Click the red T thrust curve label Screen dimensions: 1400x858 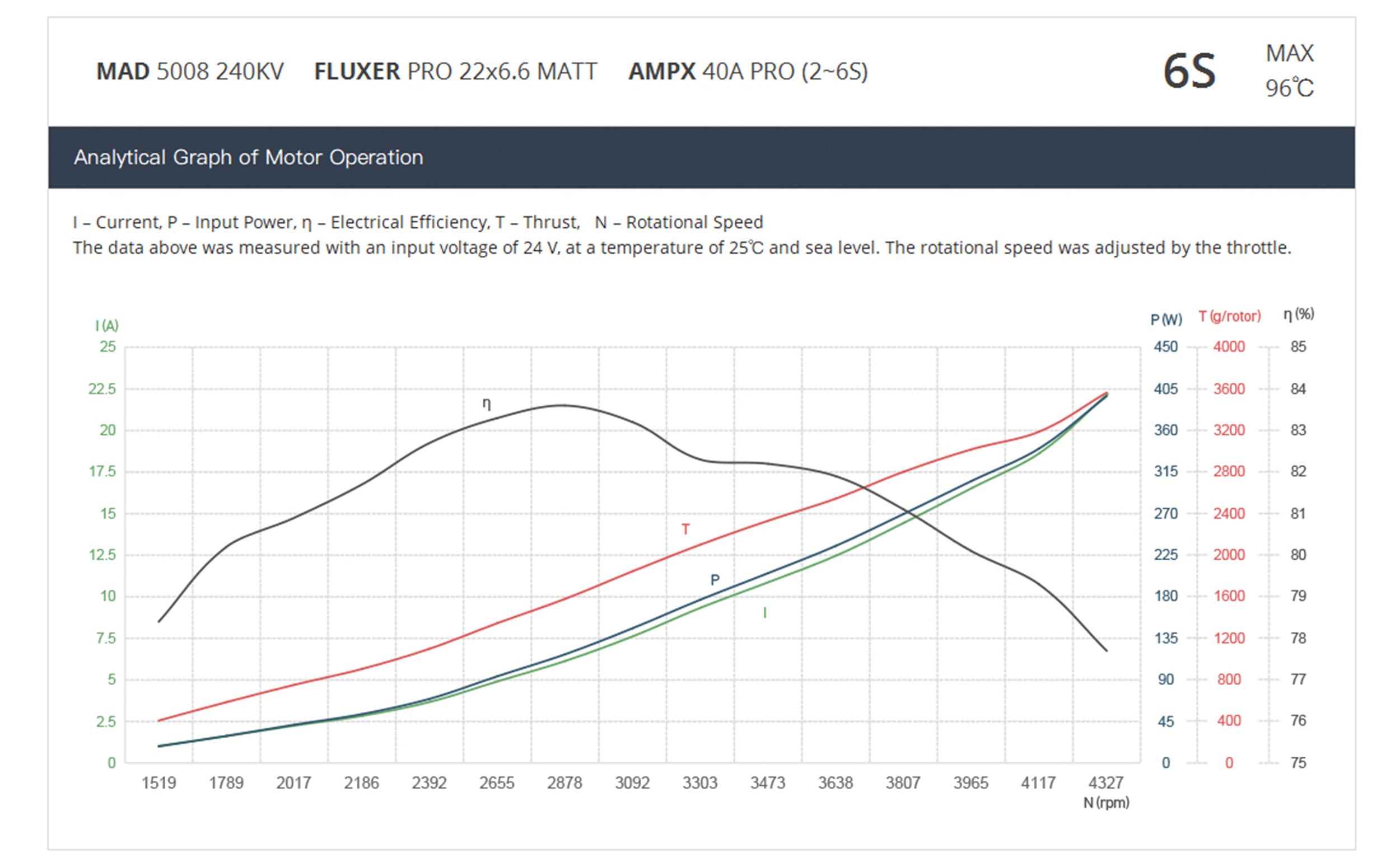tap(686, 529)
